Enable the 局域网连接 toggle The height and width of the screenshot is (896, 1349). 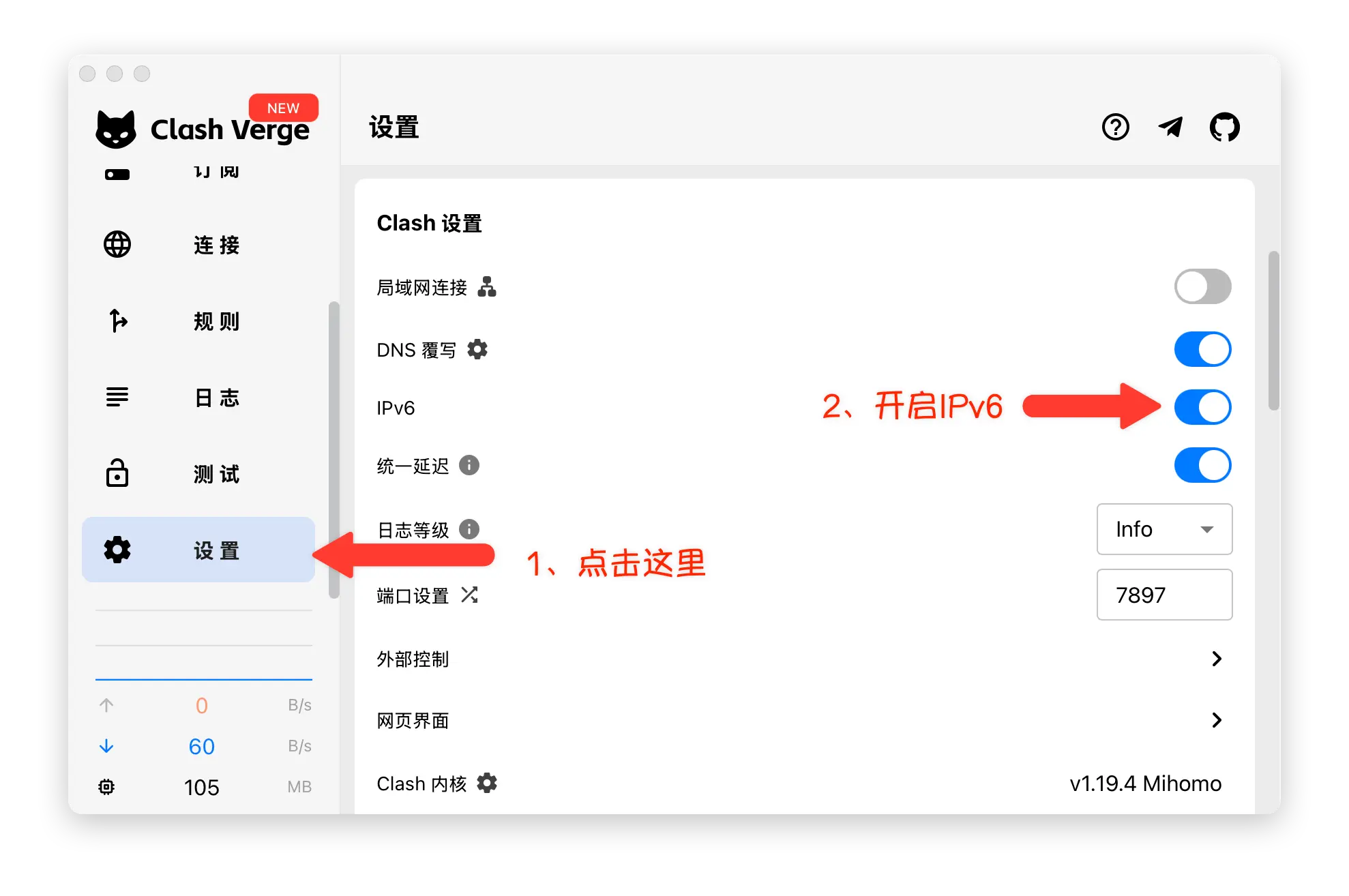click(x=1202, y=286)
